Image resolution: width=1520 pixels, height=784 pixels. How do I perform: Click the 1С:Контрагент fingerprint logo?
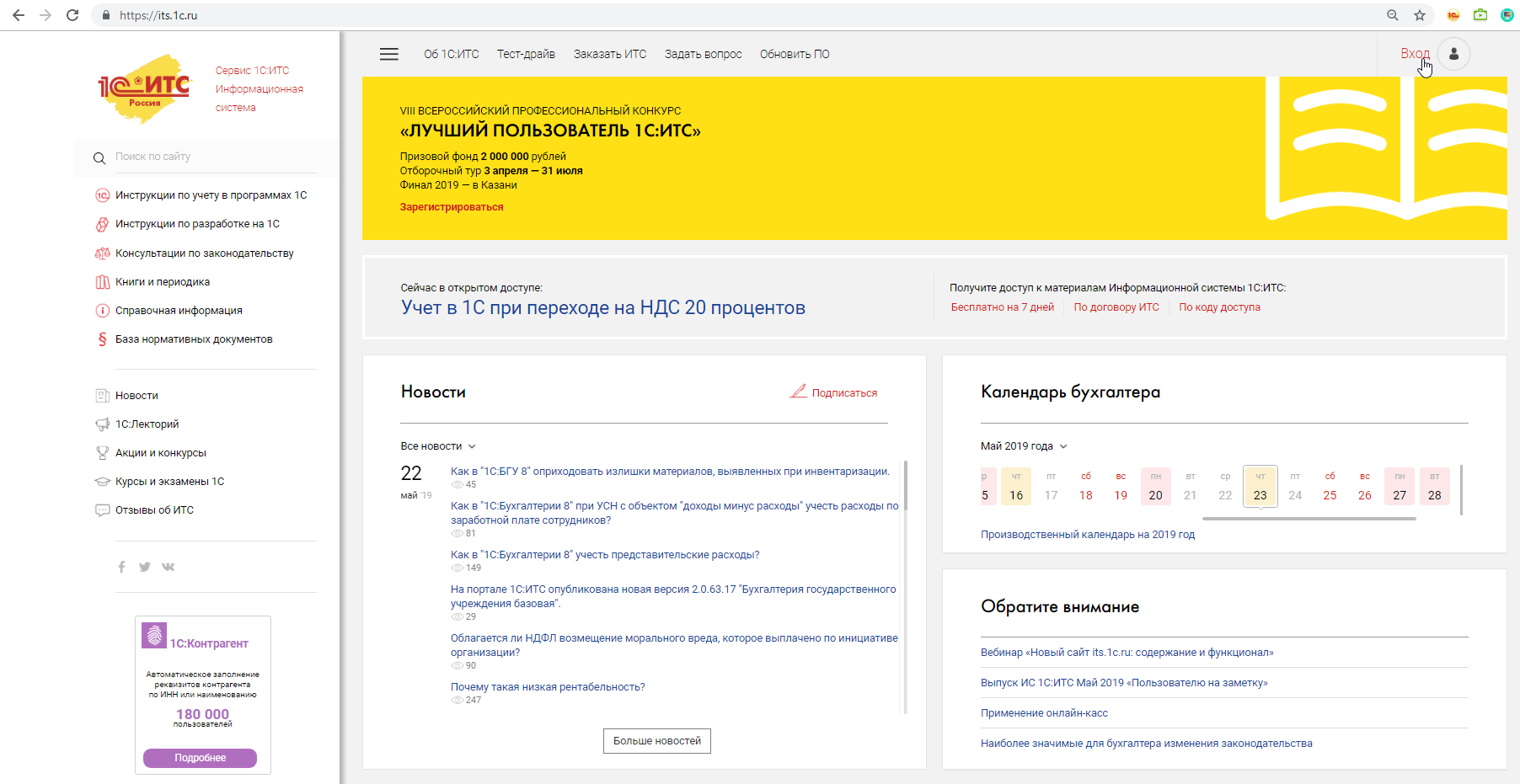(x=154, y=635)
